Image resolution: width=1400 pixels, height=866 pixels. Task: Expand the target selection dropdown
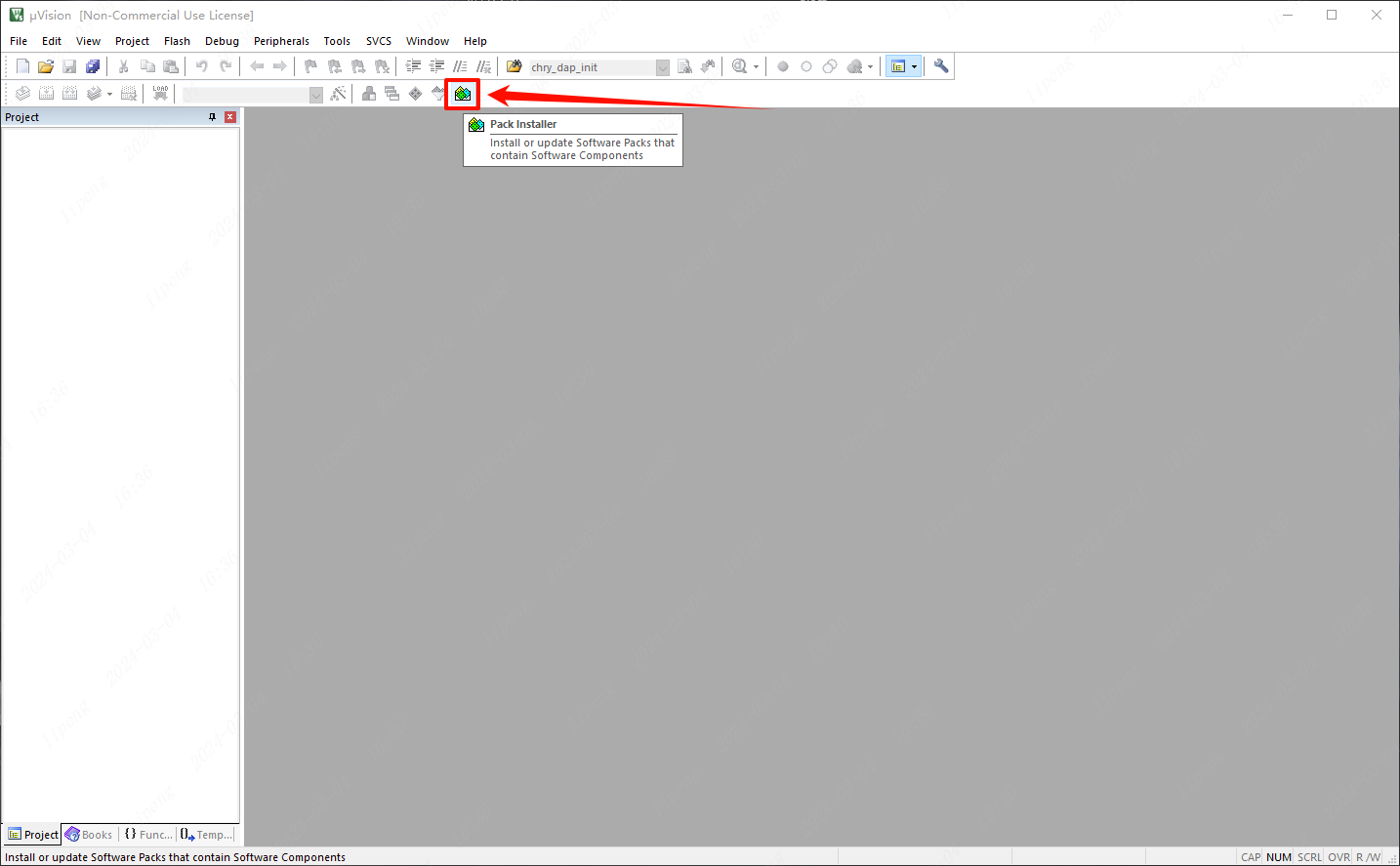coord(315,95)
